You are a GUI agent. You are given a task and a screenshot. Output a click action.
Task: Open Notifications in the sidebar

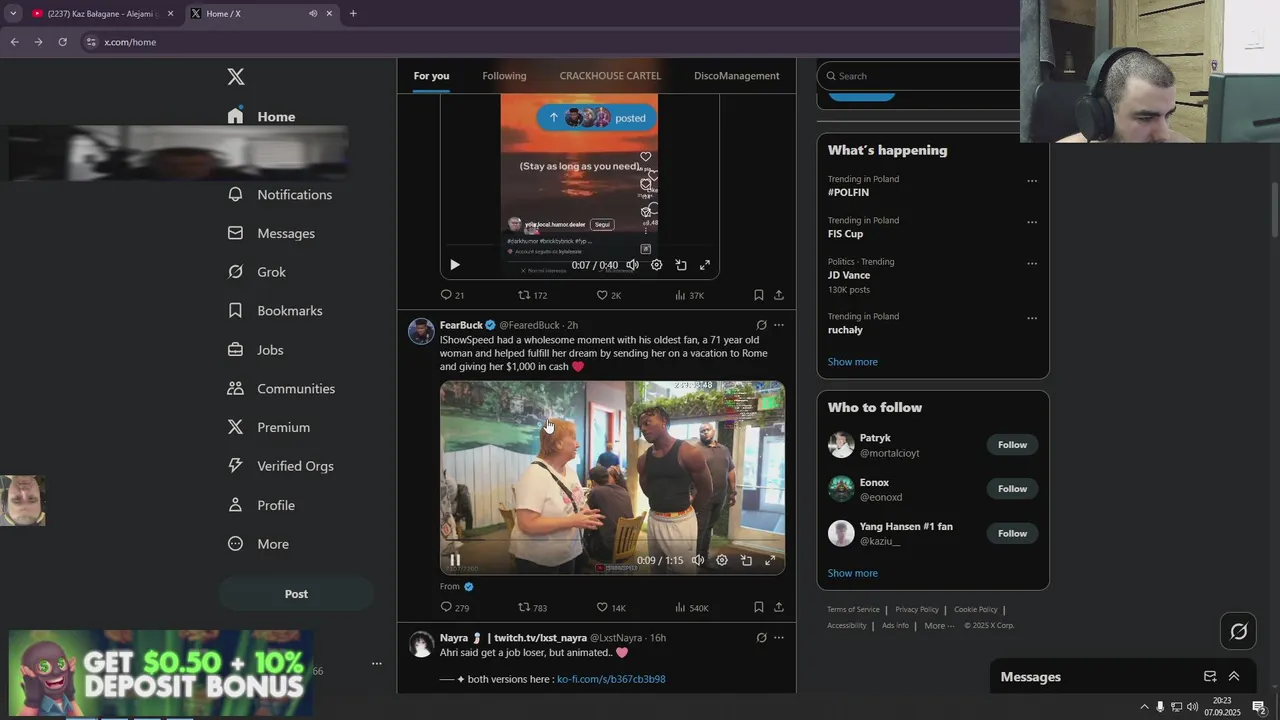(x=279, y=194)
